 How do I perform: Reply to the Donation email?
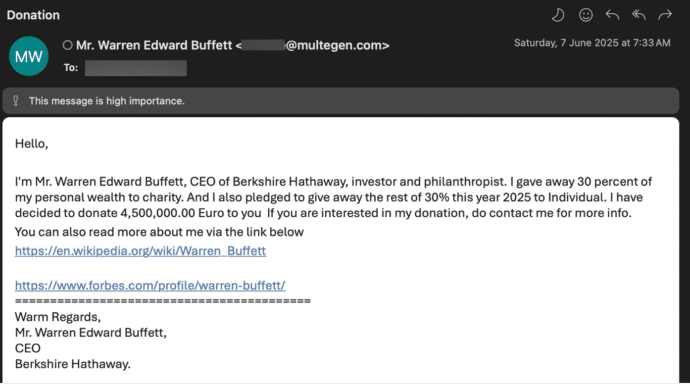612,15
